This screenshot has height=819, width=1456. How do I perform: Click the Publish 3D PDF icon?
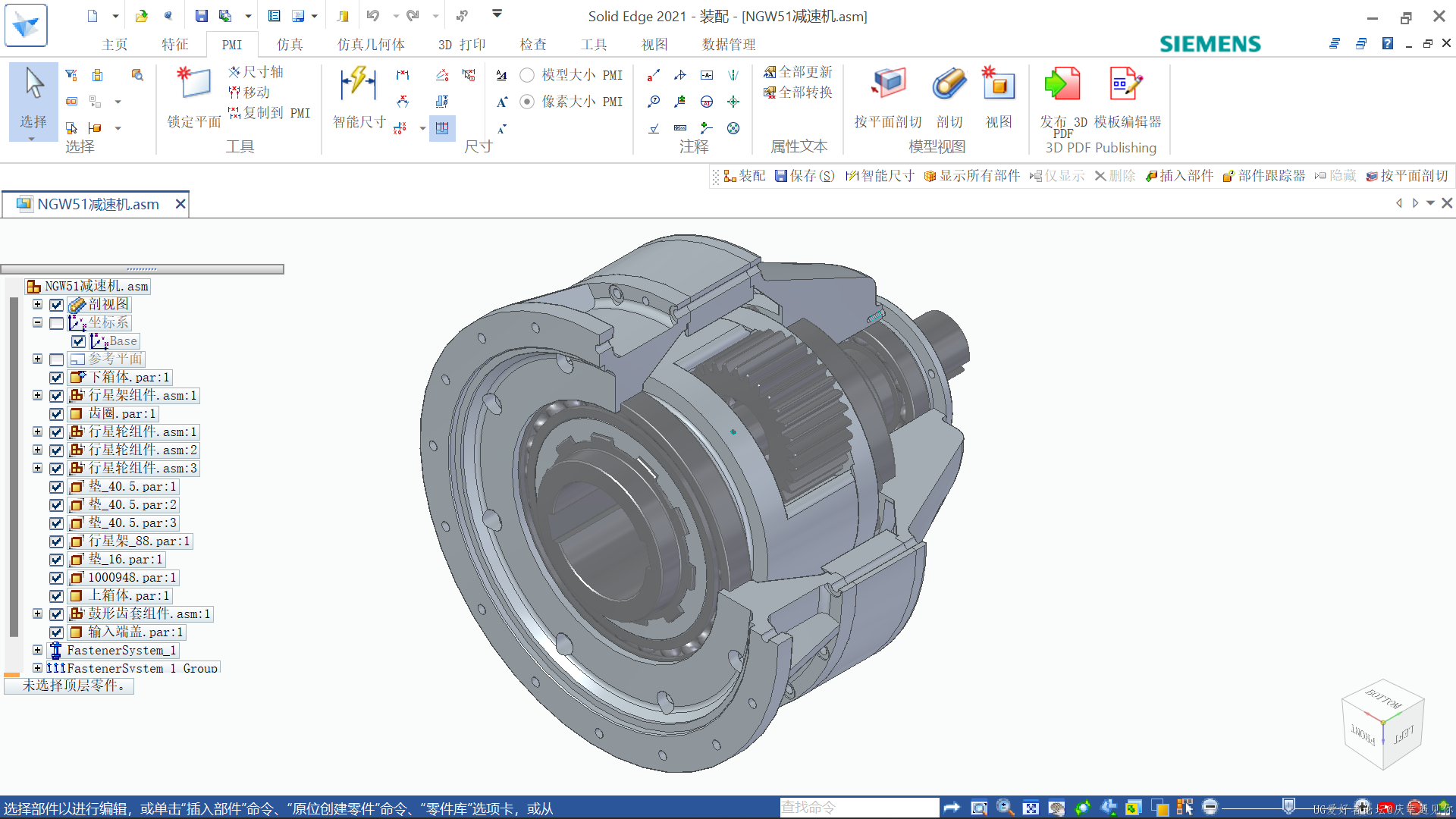click(1063, 100)
